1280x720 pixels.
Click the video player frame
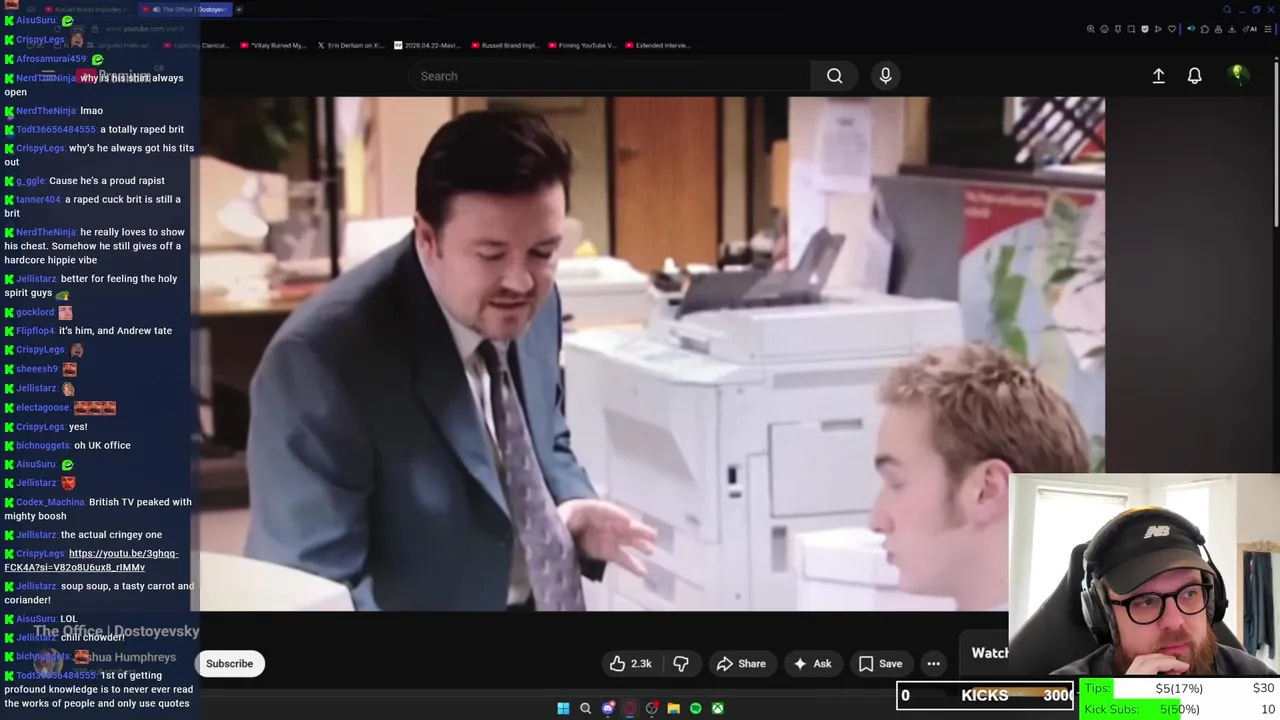click(x=652, y=353)
